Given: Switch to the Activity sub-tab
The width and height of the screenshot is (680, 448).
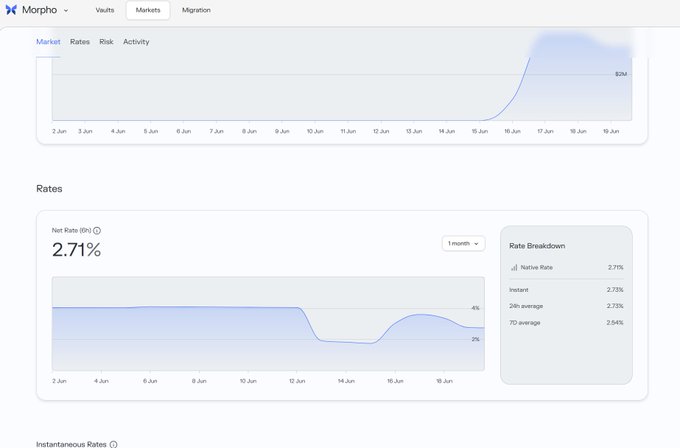Looking at the screenshot, I should click(x=136, y=42).
